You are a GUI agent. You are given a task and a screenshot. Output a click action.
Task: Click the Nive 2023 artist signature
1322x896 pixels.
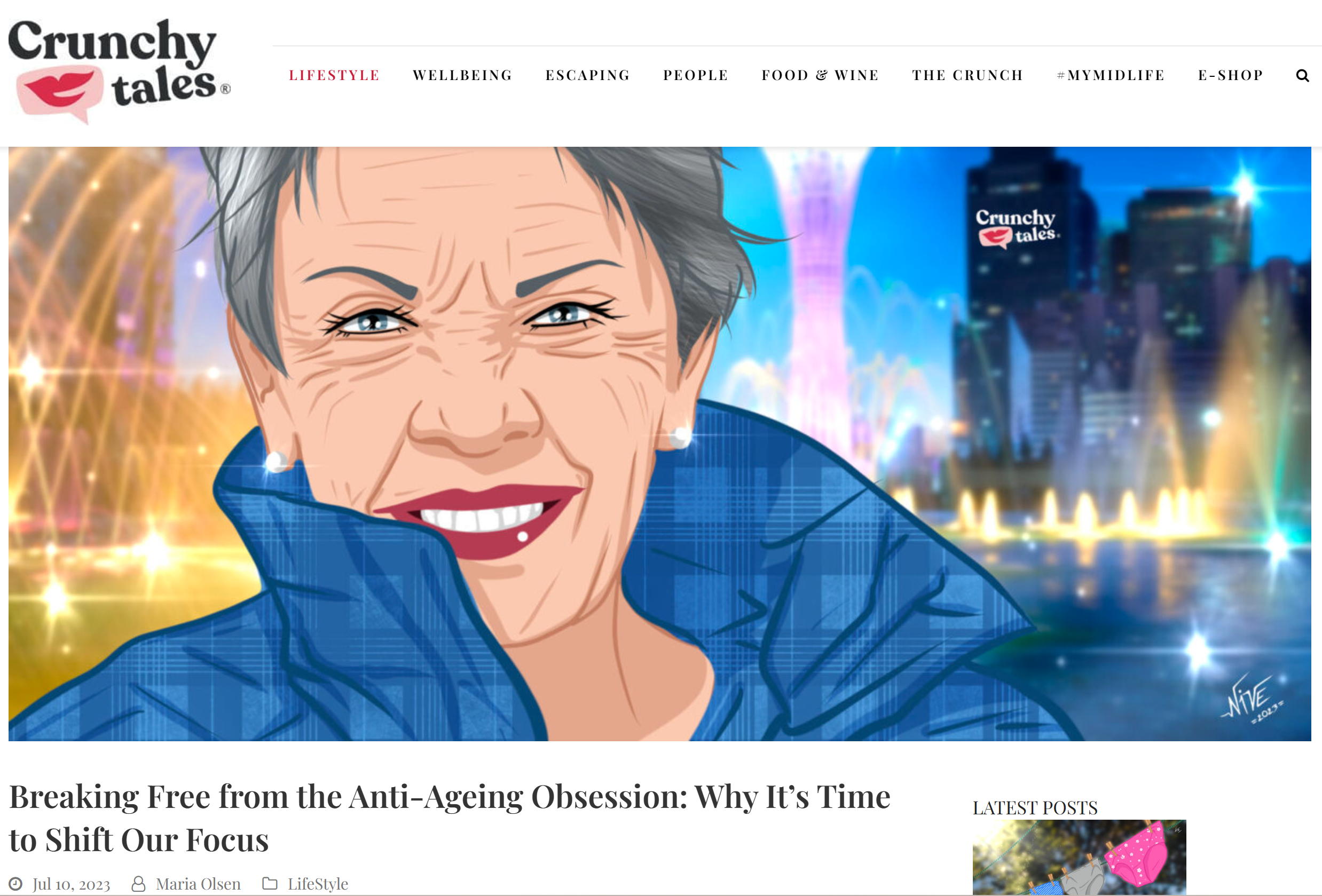click(x=1252, y=699)
